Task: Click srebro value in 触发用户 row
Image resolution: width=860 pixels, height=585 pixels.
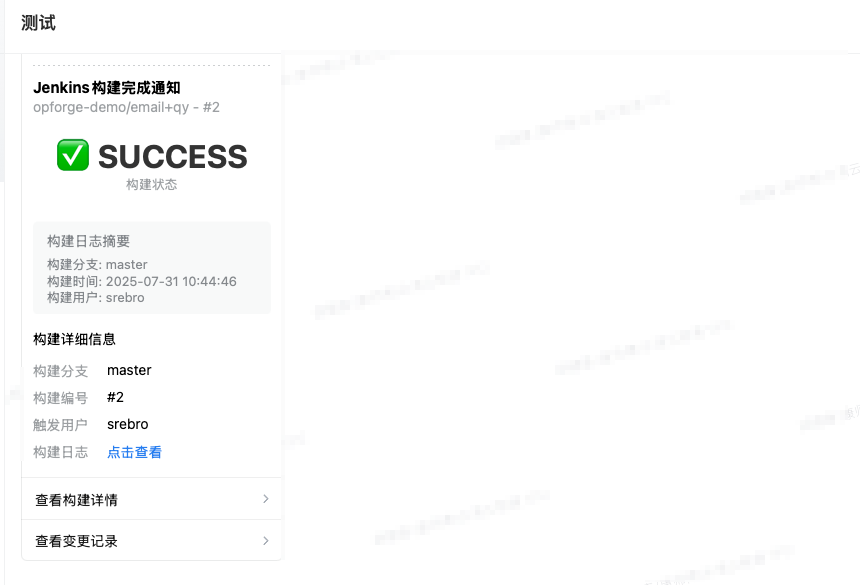Action: pyautogui.click(x=128, y=424)
